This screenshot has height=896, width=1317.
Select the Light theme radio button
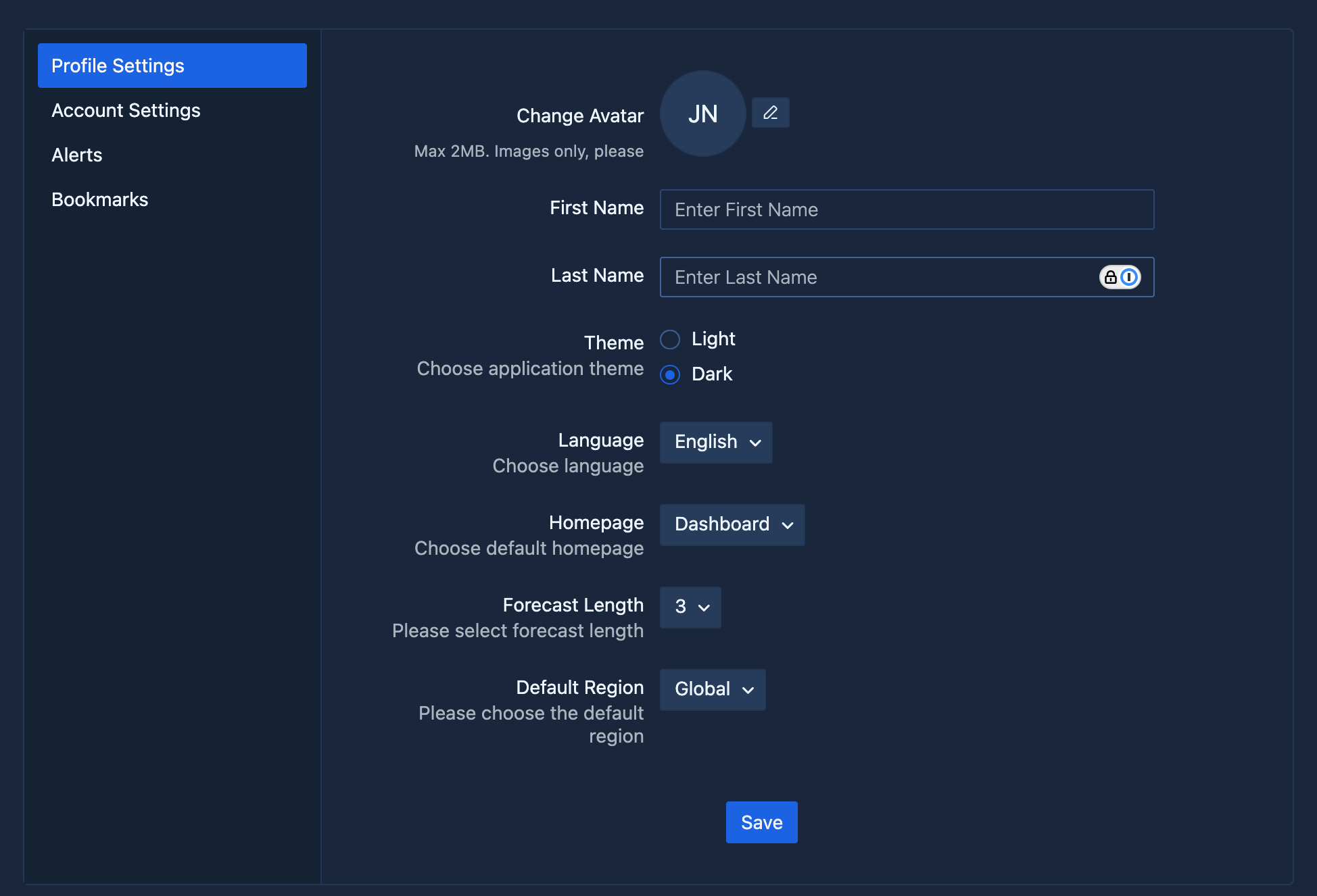670,339
